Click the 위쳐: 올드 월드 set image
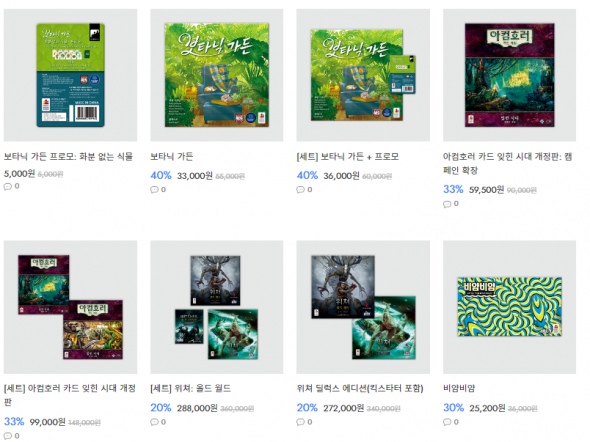 coord(217,307)
